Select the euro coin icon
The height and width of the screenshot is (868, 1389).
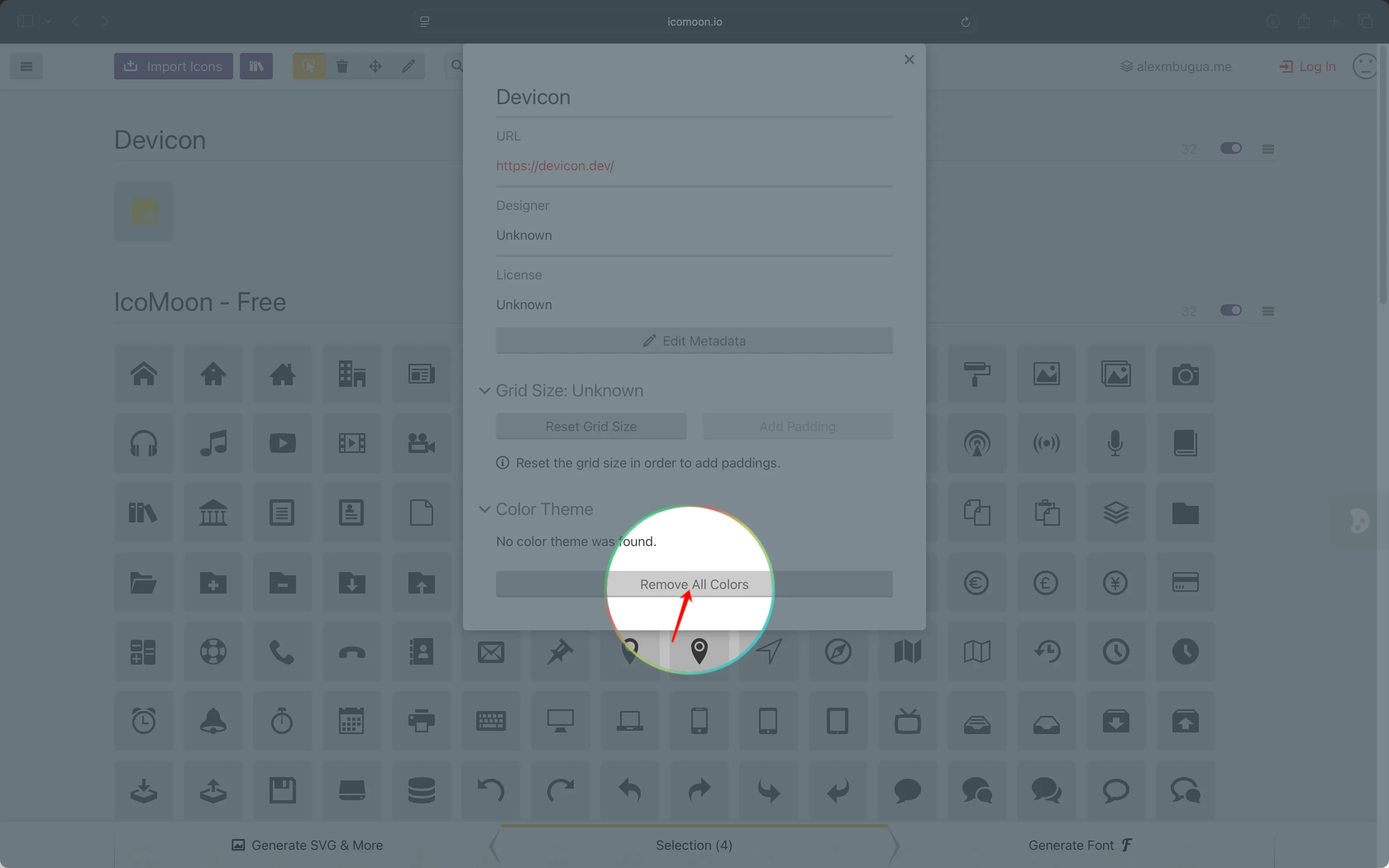coord(977,583)
